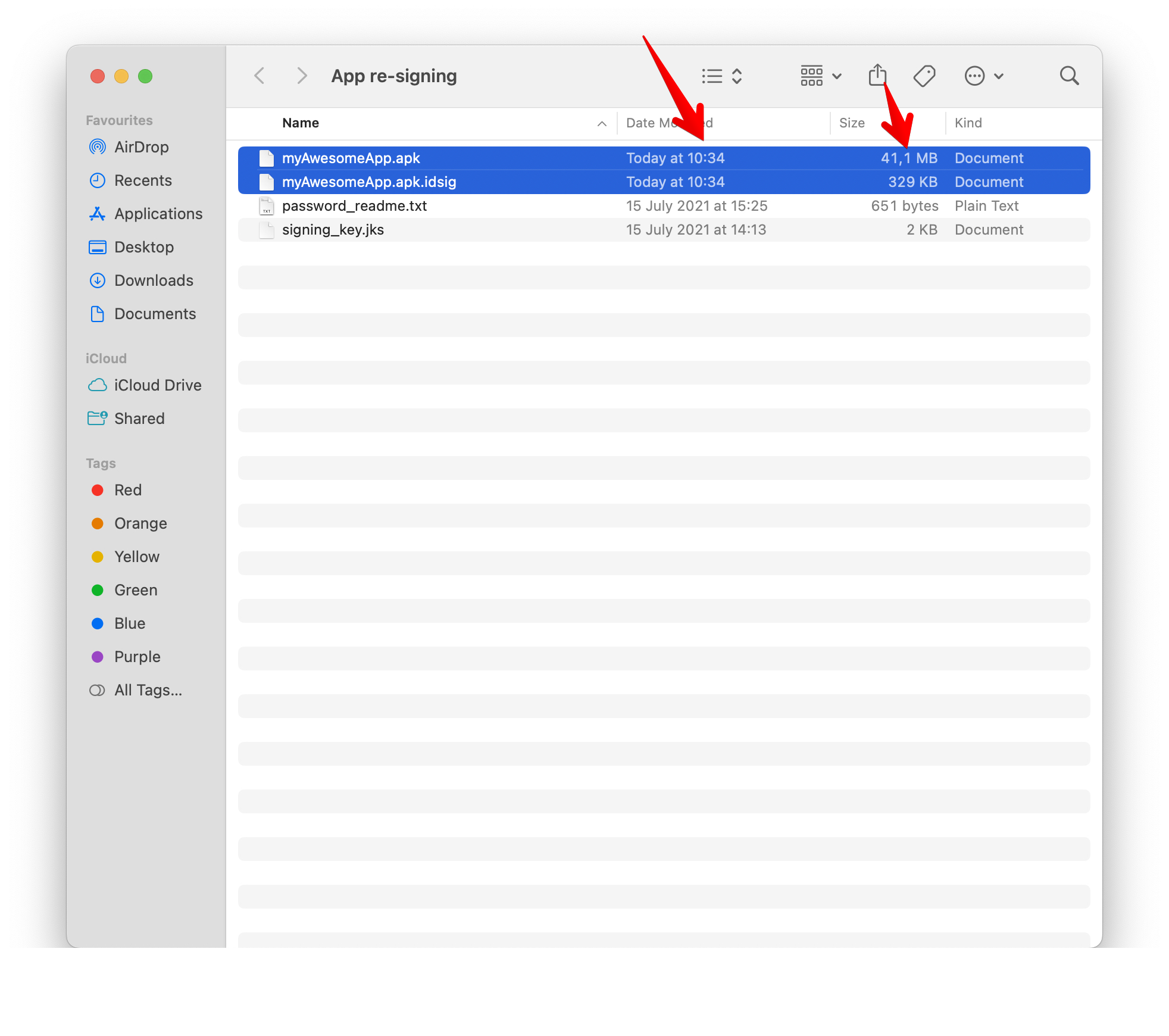The width and height of the screenshot is (1169, 1036).
Task: Zoom the window with the green button
Action: pos(145,76)
